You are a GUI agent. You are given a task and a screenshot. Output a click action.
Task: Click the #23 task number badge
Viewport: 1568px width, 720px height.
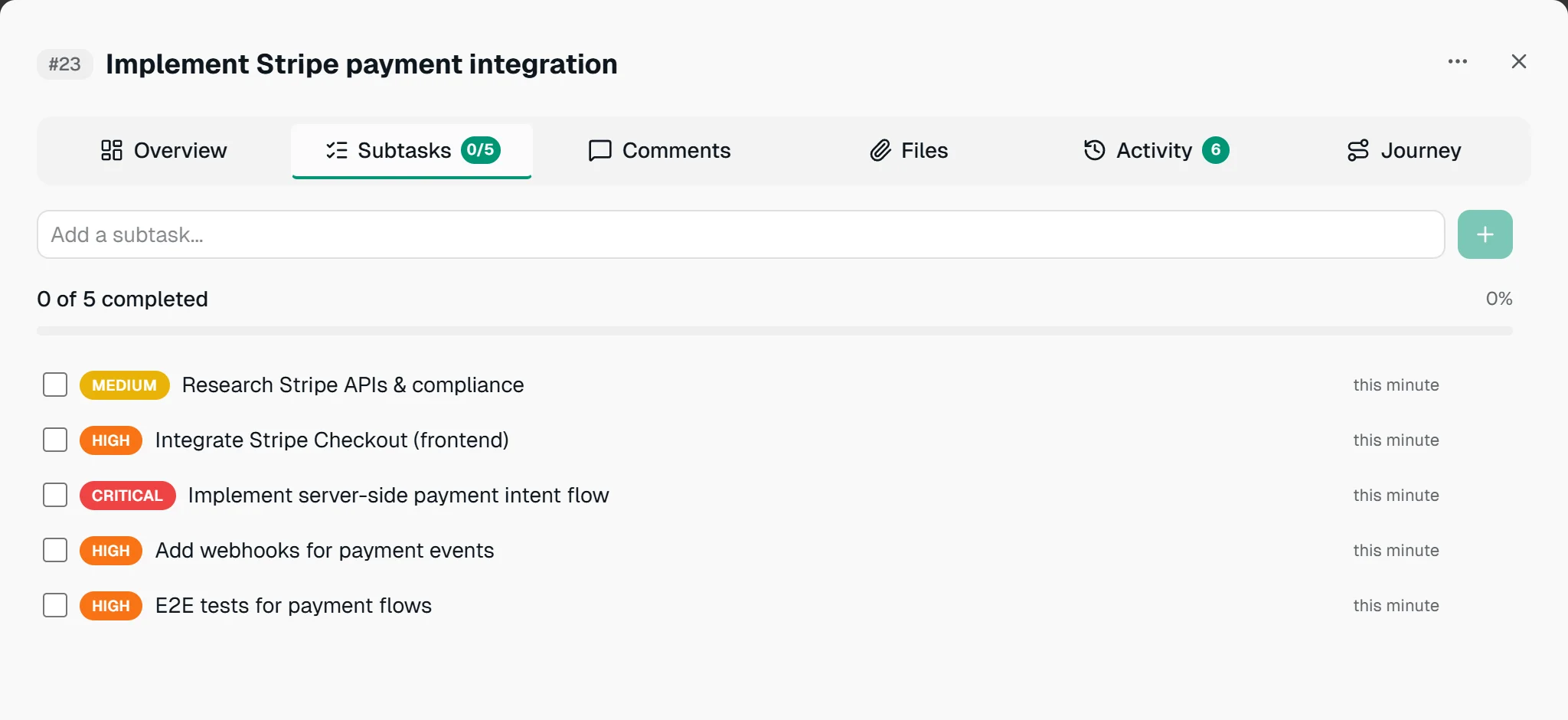coord(65,64)
